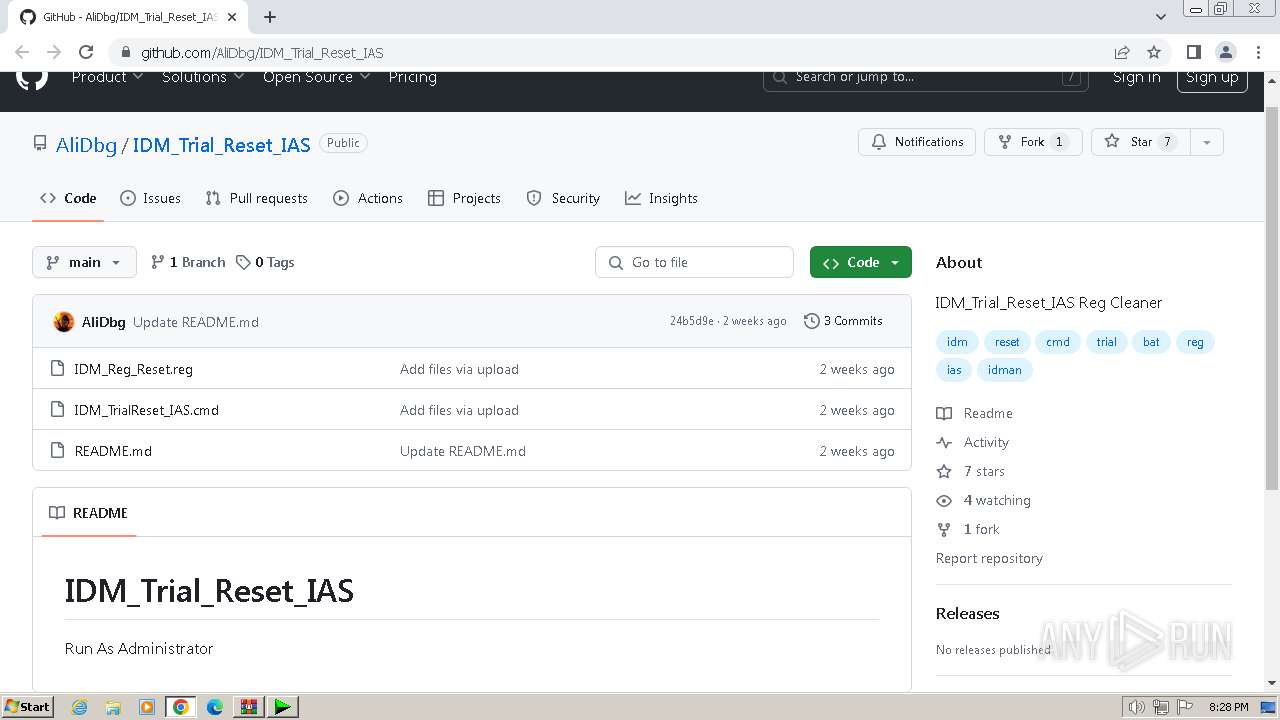Select the README tab below file list
This screenshot has width=1280, height=720.
coord(89,513)
